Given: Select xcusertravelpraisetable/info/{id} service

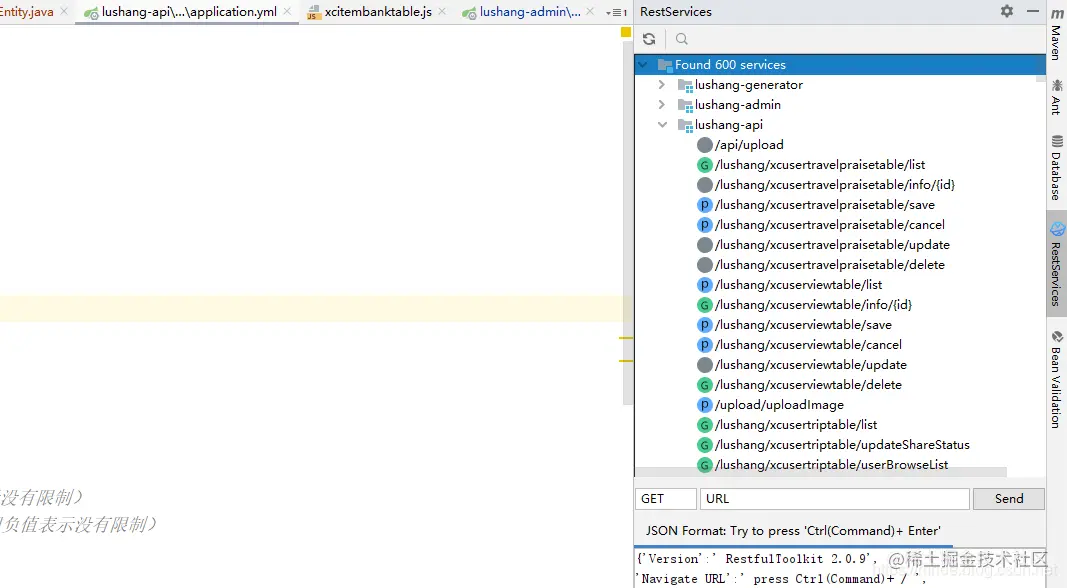Looking at the screenshot, I should (835, 185).
